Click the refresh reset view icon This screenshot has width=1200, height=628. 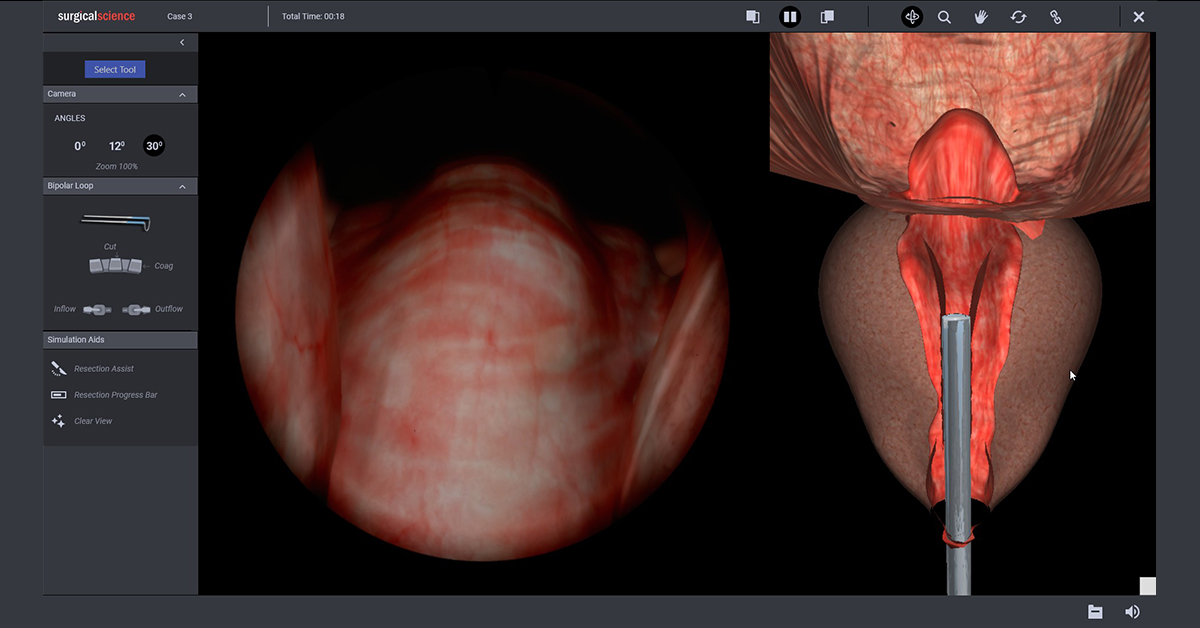[1018, 17]
